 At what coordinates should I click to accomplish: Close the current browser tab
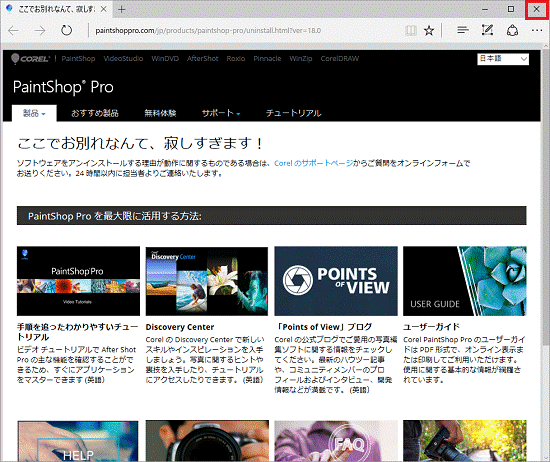point(104,9)
